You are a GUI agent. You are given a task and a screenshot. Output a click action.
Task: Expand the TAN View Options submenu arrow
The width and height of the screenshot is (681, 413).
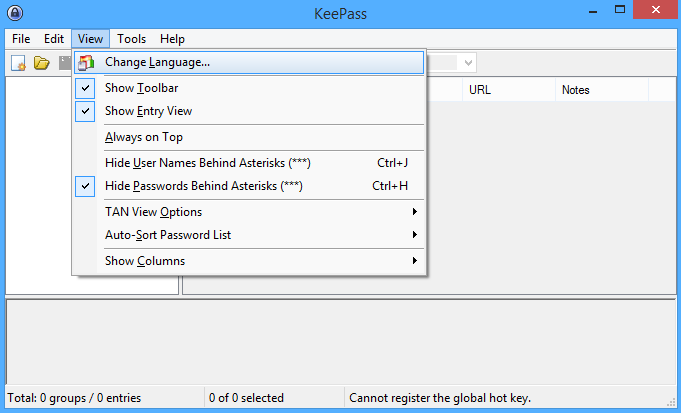tap(415, 211)
